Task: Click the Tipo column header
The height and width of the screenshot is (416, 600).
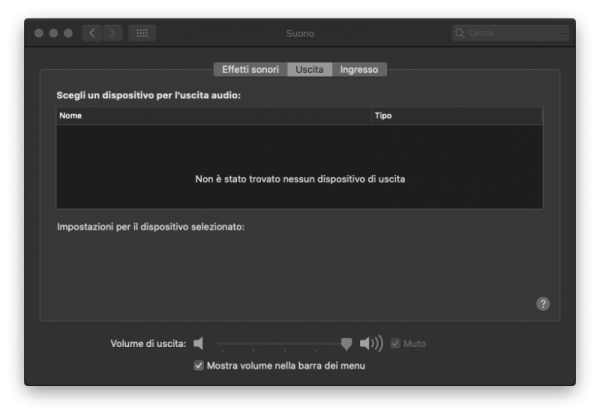Action: coord(457,116)
